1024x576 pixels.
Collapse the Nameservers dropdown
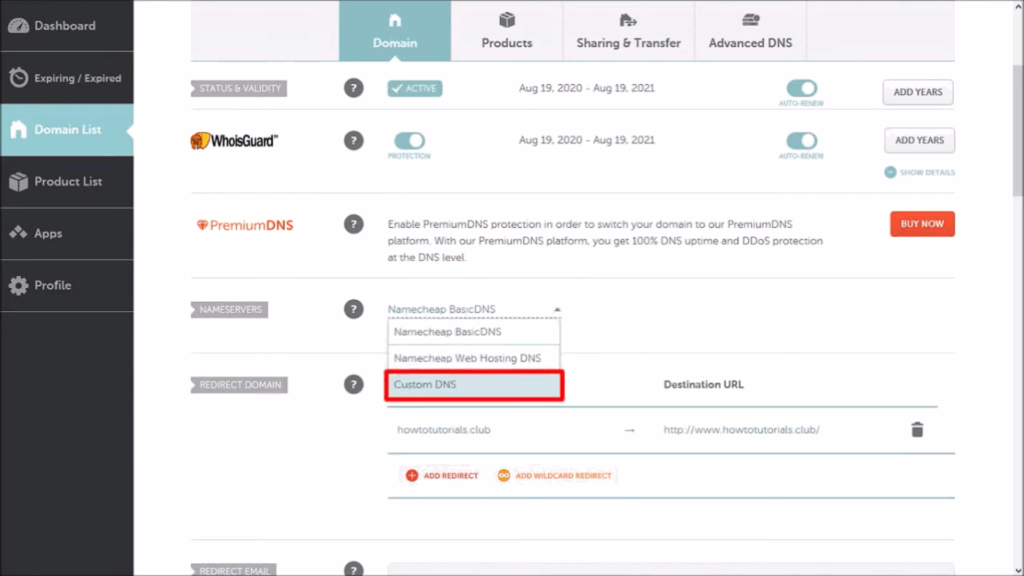coord(474,309)
